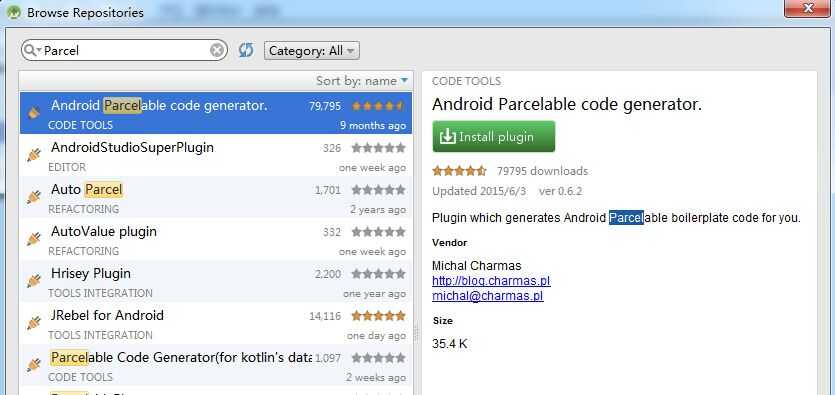
Task: Open the Sort by: name dropdown
Action: pos(362,81)
